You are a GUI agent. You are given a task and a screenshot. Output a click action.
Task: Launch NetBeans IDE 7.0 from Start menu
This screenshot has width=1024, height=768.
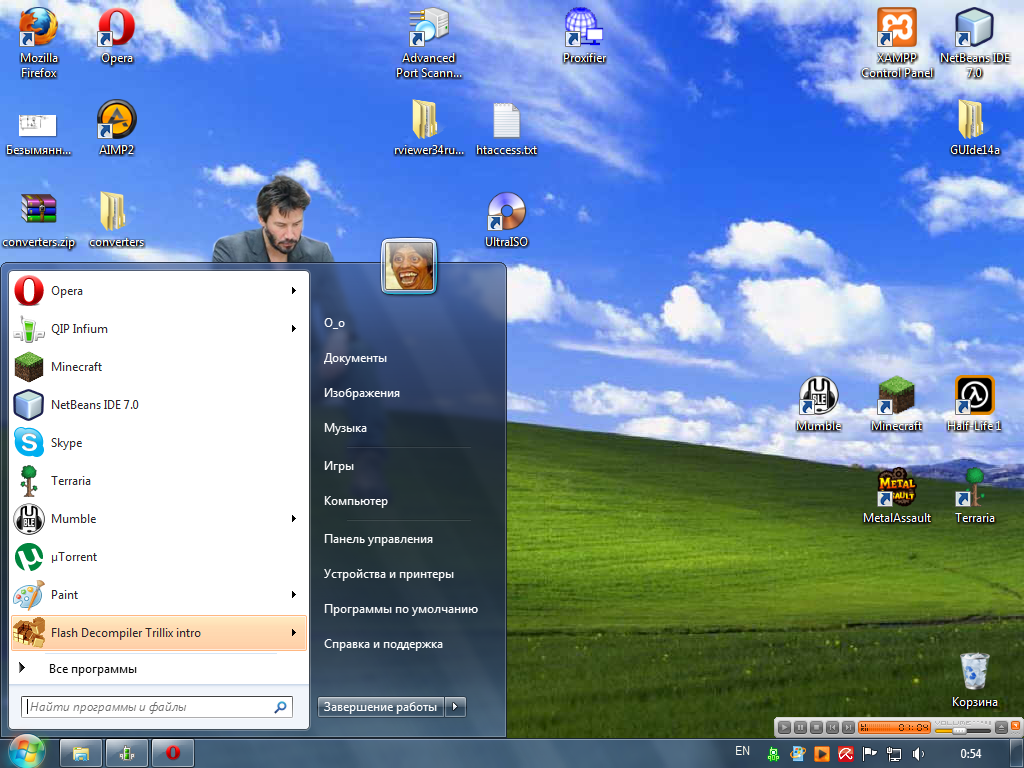click(159, 404)
